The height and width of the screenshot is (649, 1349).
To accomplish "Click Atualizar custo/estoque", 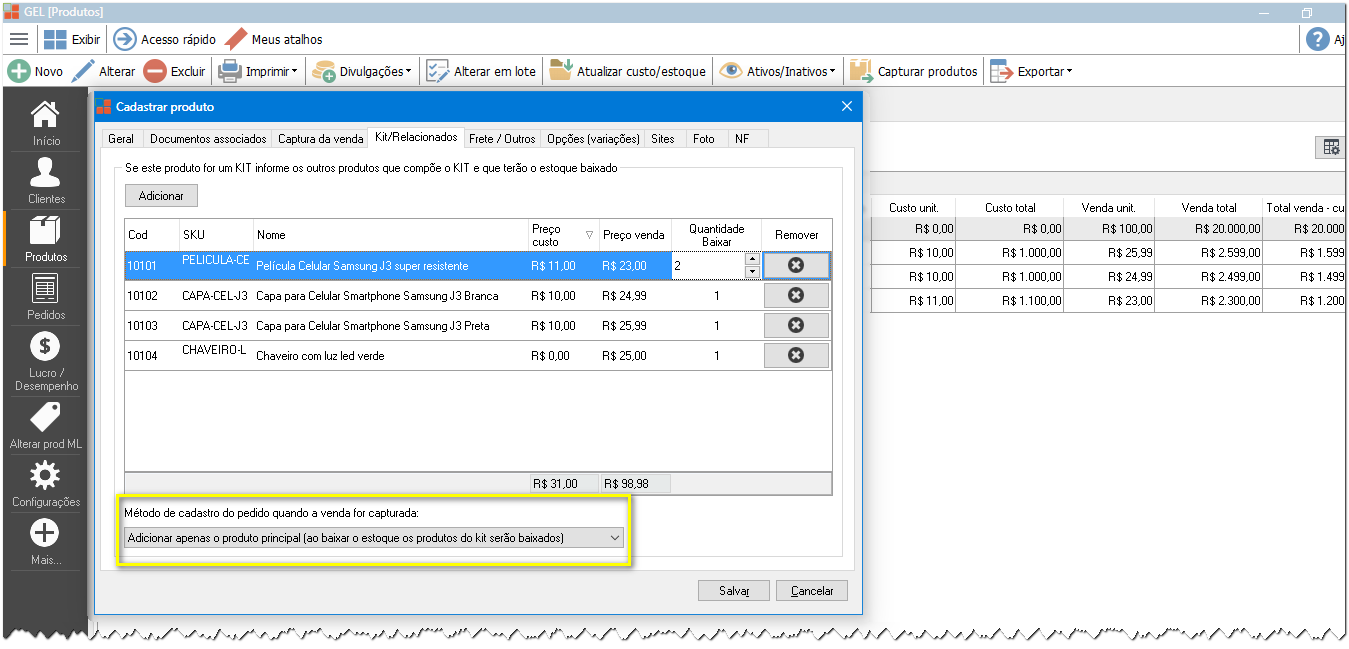I will pyautogui.click(x=628, y=71).
